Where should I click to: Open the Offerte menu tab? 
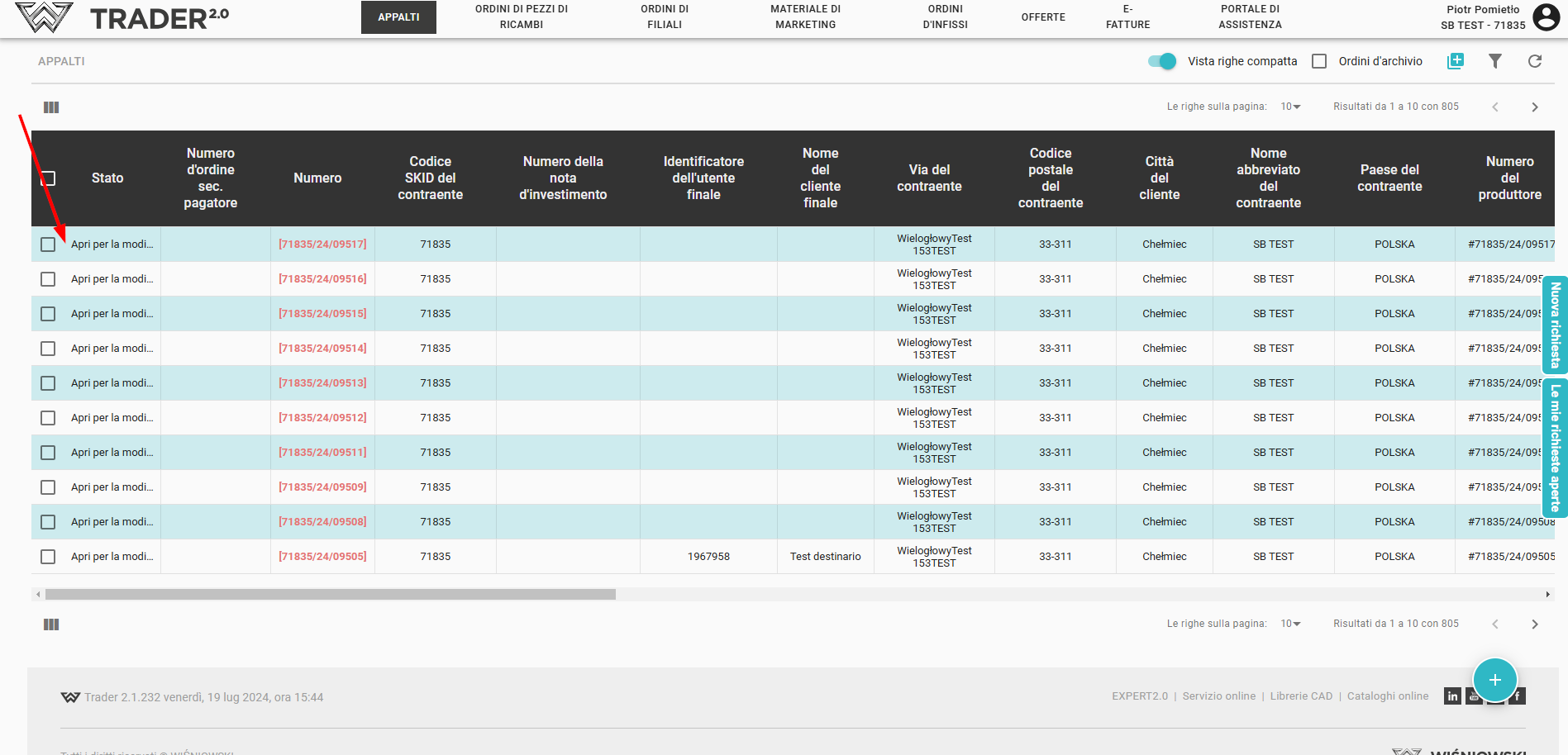pos(1042,17)
